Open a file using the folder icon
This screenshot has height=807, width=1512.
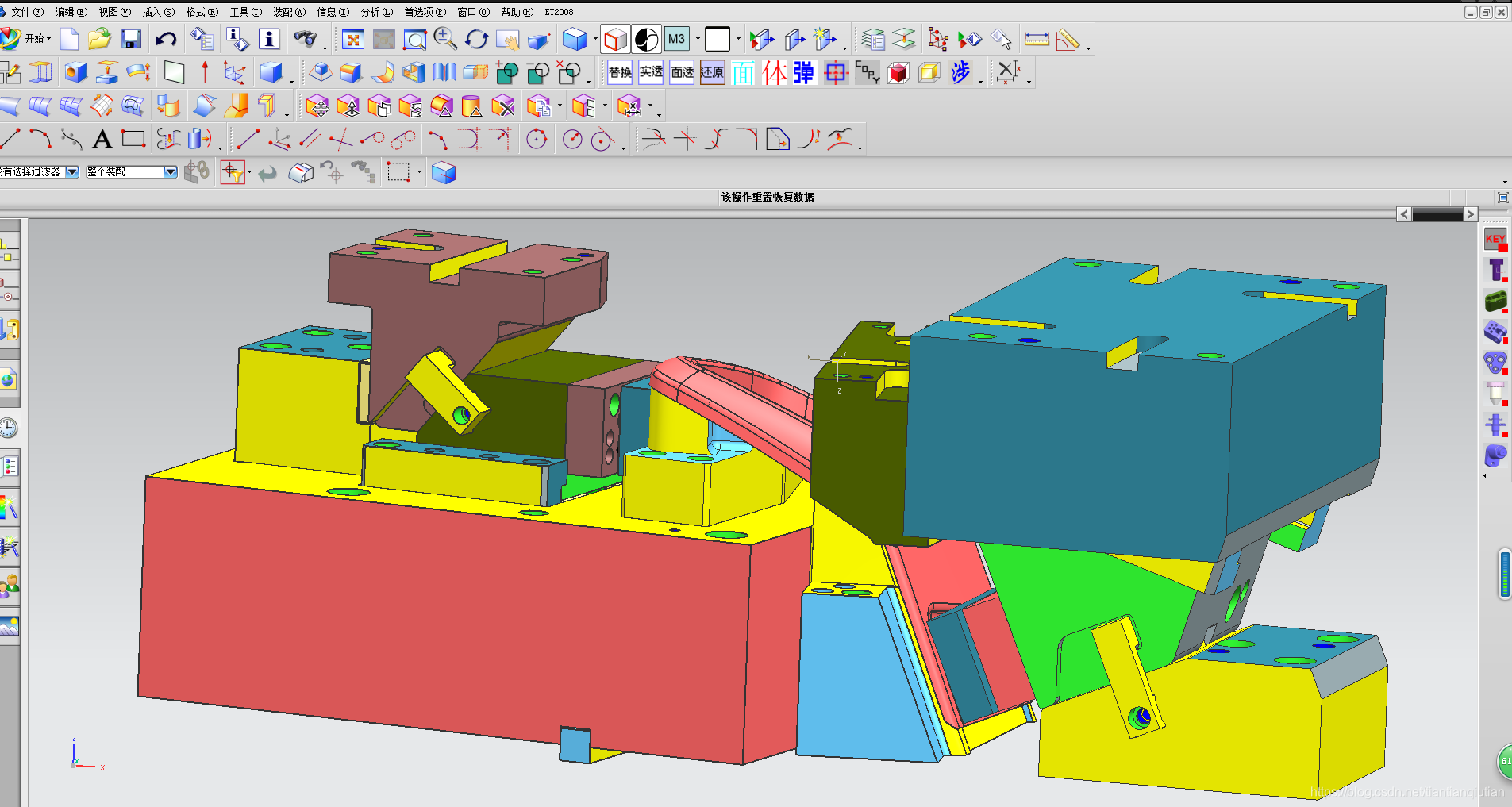[x=100, y=39]
